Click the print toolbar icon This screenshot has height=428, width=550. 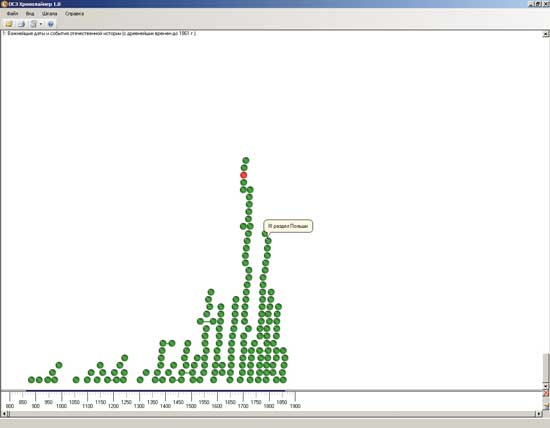21,24
